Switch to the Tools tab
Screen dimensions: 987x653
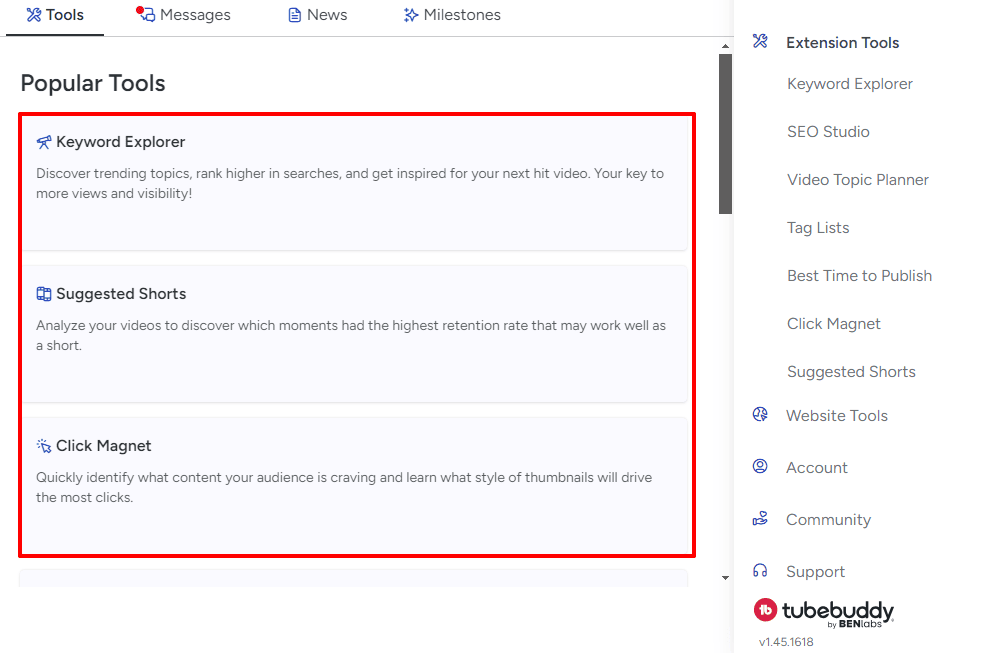(x=55, y=15)
